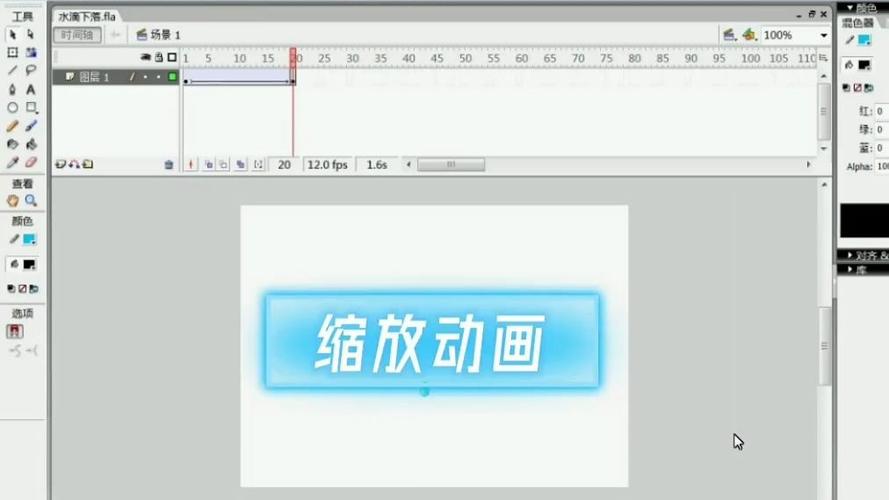Switch to 水滴下落.fla document tab

point(87,16)
